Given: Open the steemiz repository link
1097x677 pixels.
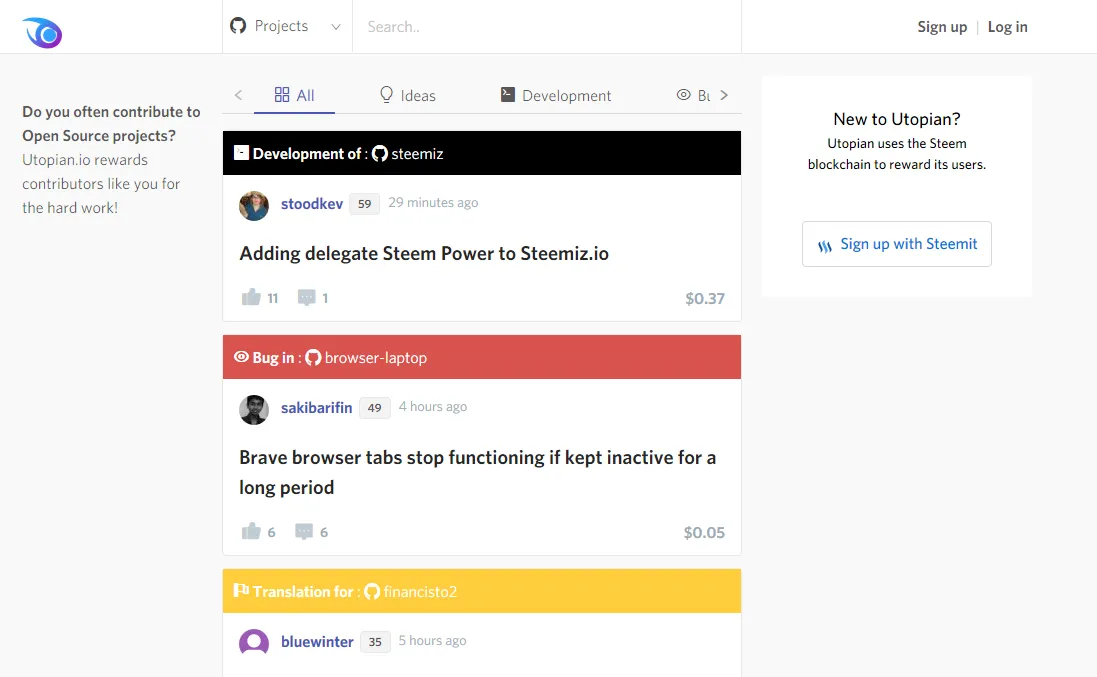Looking at the screenshot, I should [x=417, y=153].
